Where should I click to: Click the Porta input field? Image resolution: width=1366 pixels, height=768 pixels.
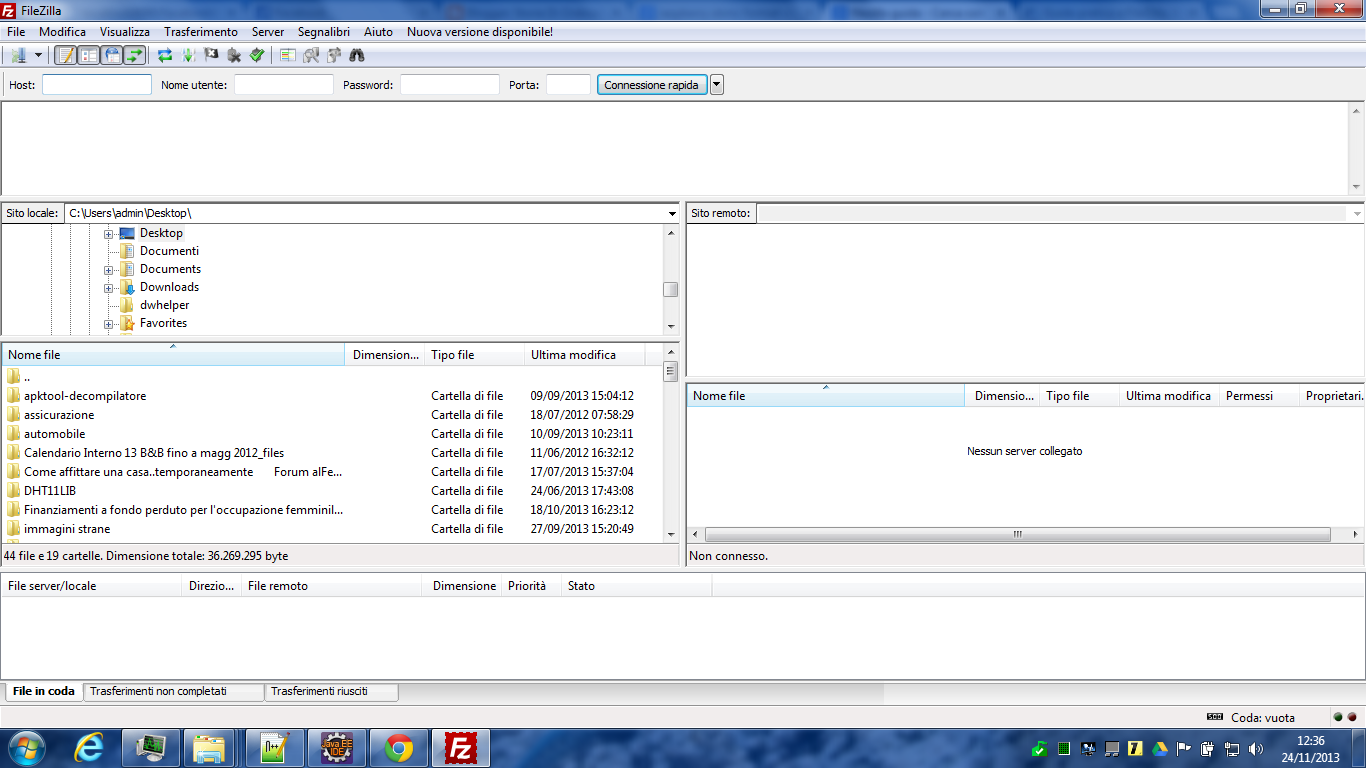(569, 85)
